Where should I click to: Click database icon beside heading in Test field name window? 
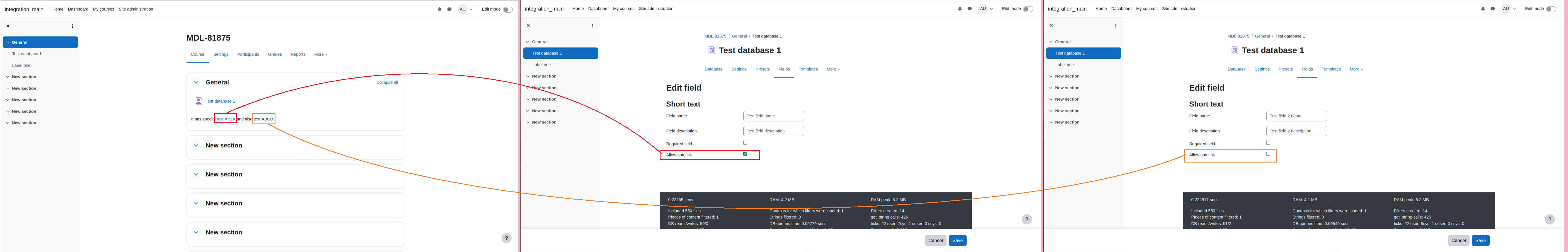pyautogui.click(x=712, y=50)
